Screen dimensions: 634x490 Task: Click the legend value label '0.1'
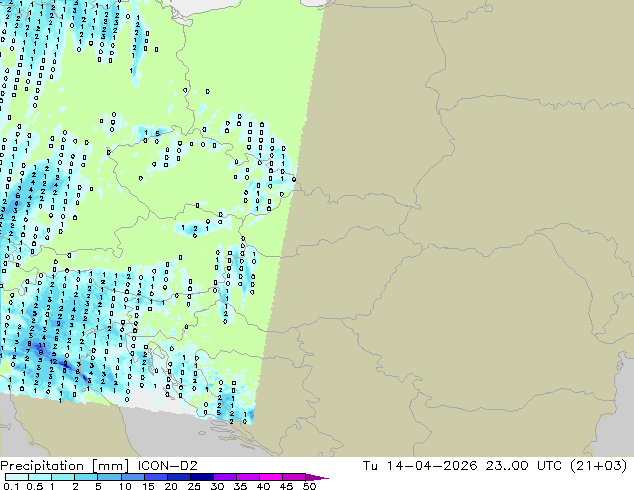click(x=11, y=486)
